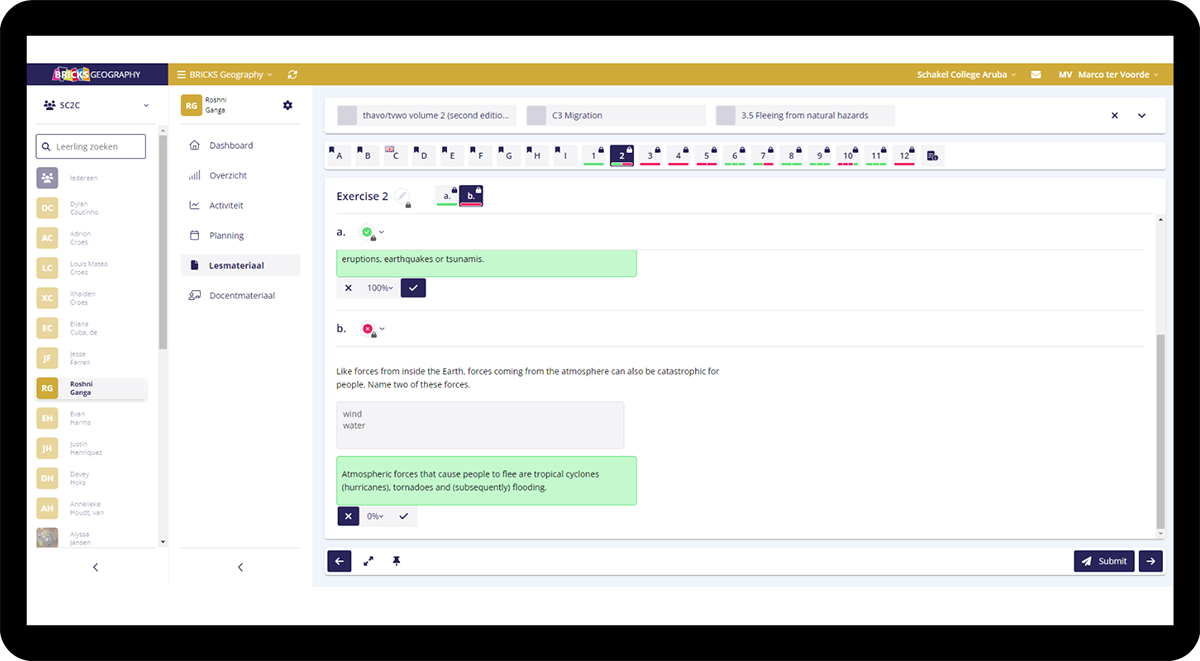Click the pencil edit icon beside Exercise 2
The width and height of the screenshot is (1200, 661).
pos(402,197)
